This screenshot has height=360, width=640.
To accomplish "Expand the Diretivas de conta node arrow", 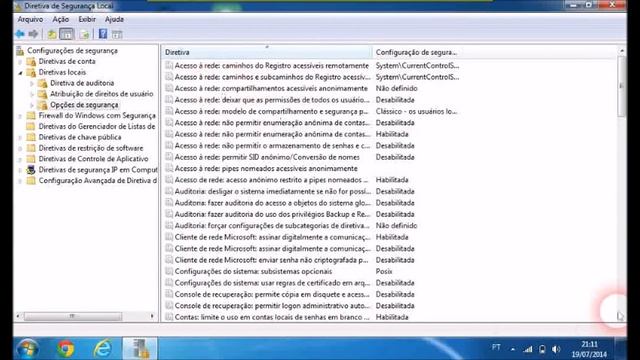I will click(x=20, y=62).
